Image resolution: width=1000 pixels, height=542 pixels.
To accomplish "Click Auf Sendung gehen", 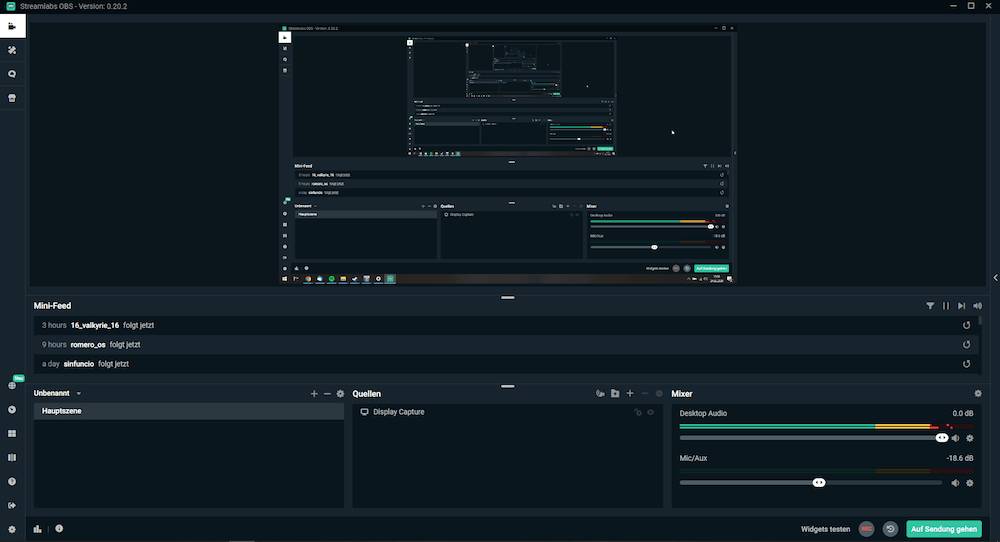I will pos(944,529).
